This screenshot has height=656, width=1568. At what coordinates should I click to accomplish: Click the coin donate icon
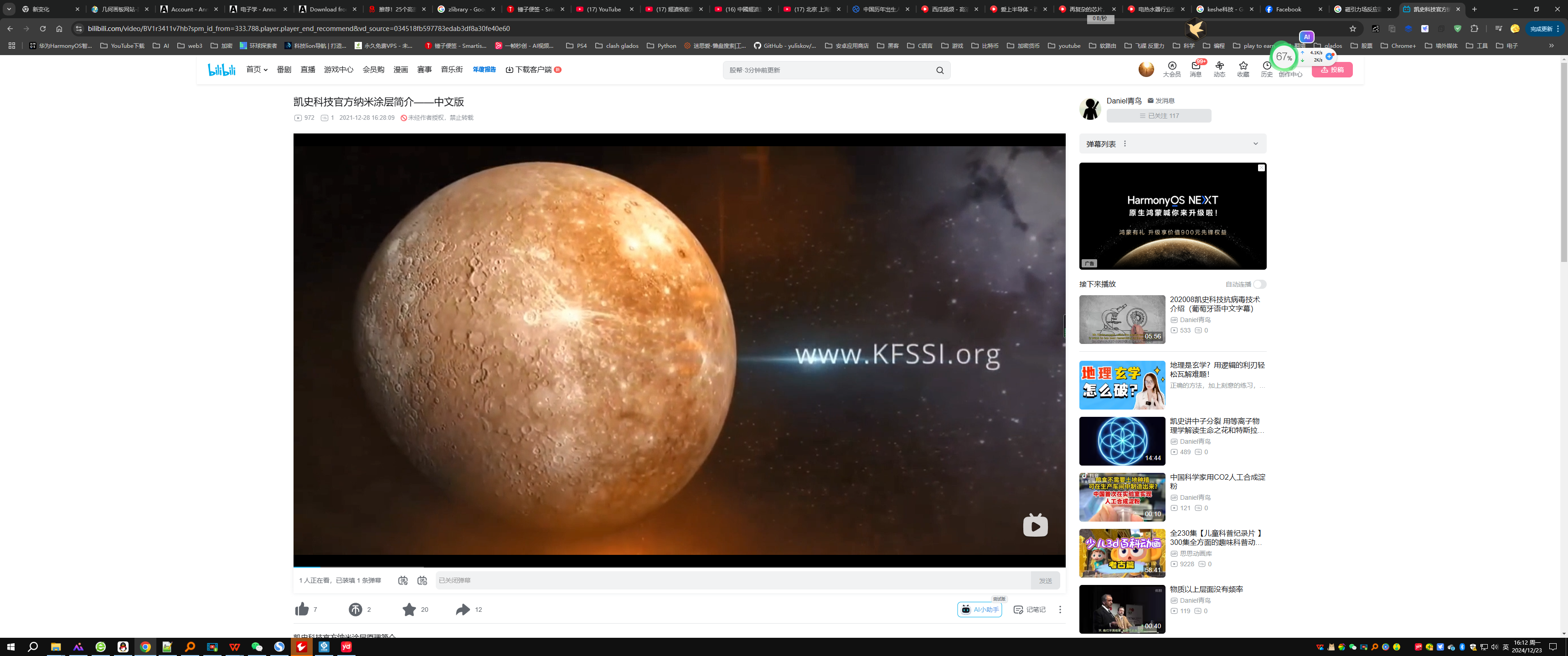(x=356, y=609)
